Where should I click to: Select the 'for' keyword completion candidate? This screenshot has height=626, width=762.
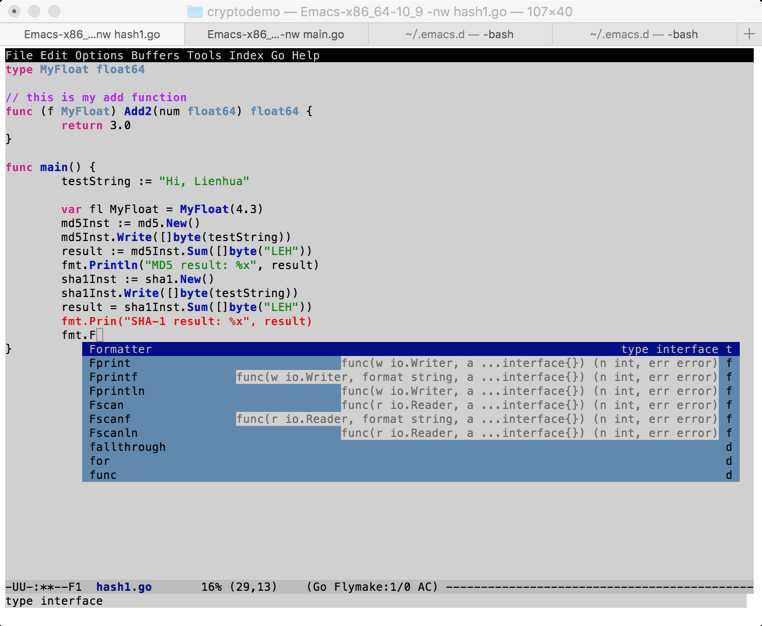coord(411,461)
